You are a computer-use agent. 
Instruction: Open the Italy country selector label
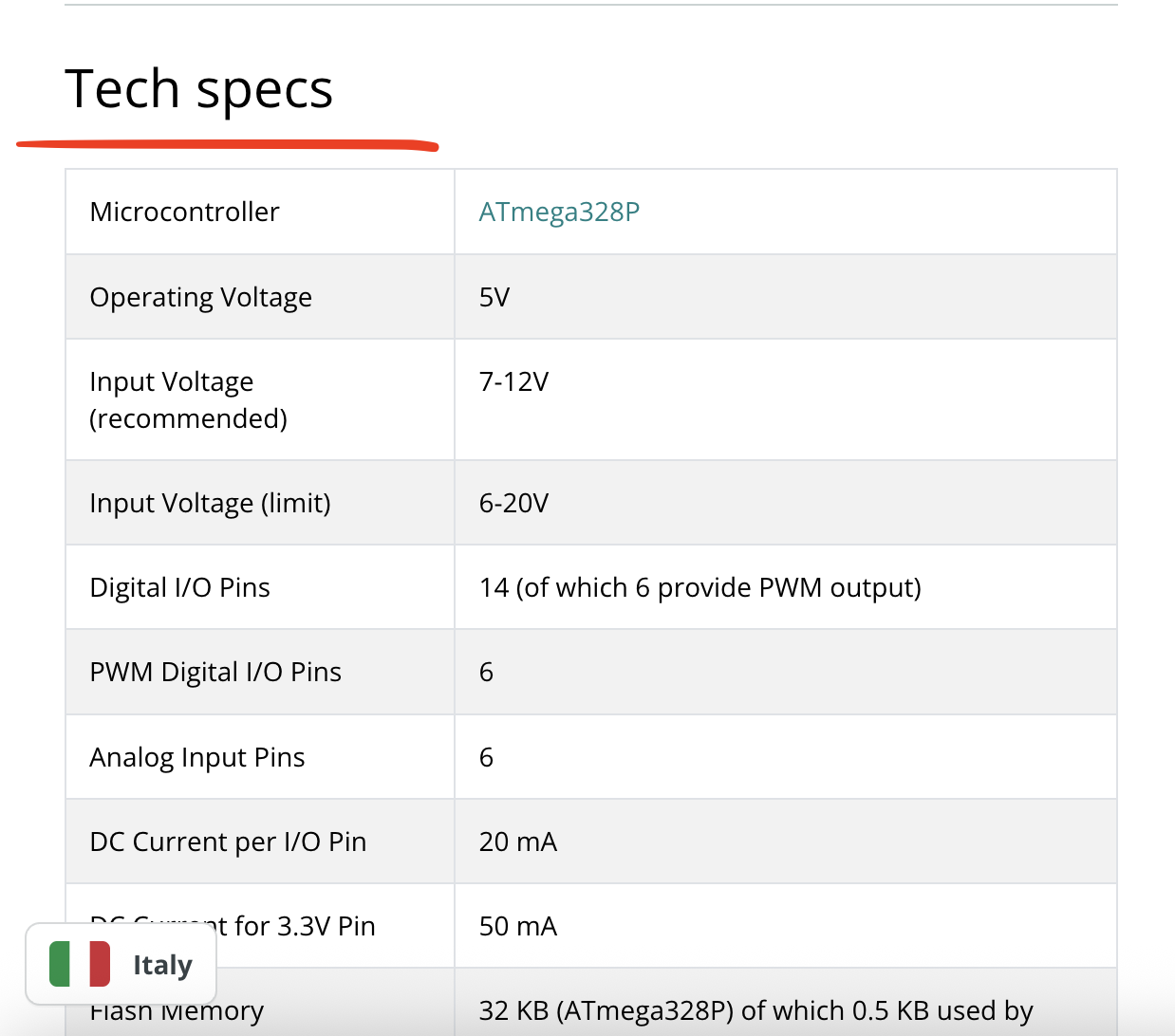point(162,965)
